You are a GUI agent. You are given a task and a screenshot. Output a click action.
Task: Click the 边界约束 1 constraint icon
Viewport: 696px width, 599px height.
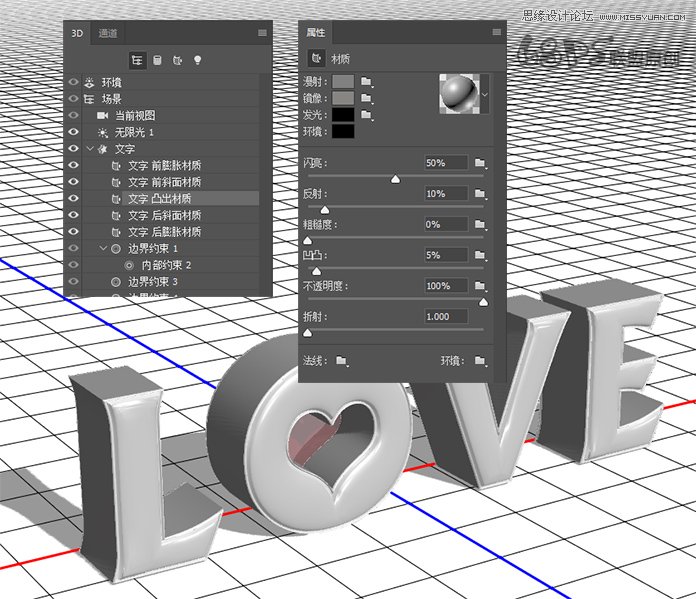(x=116, y=249)
